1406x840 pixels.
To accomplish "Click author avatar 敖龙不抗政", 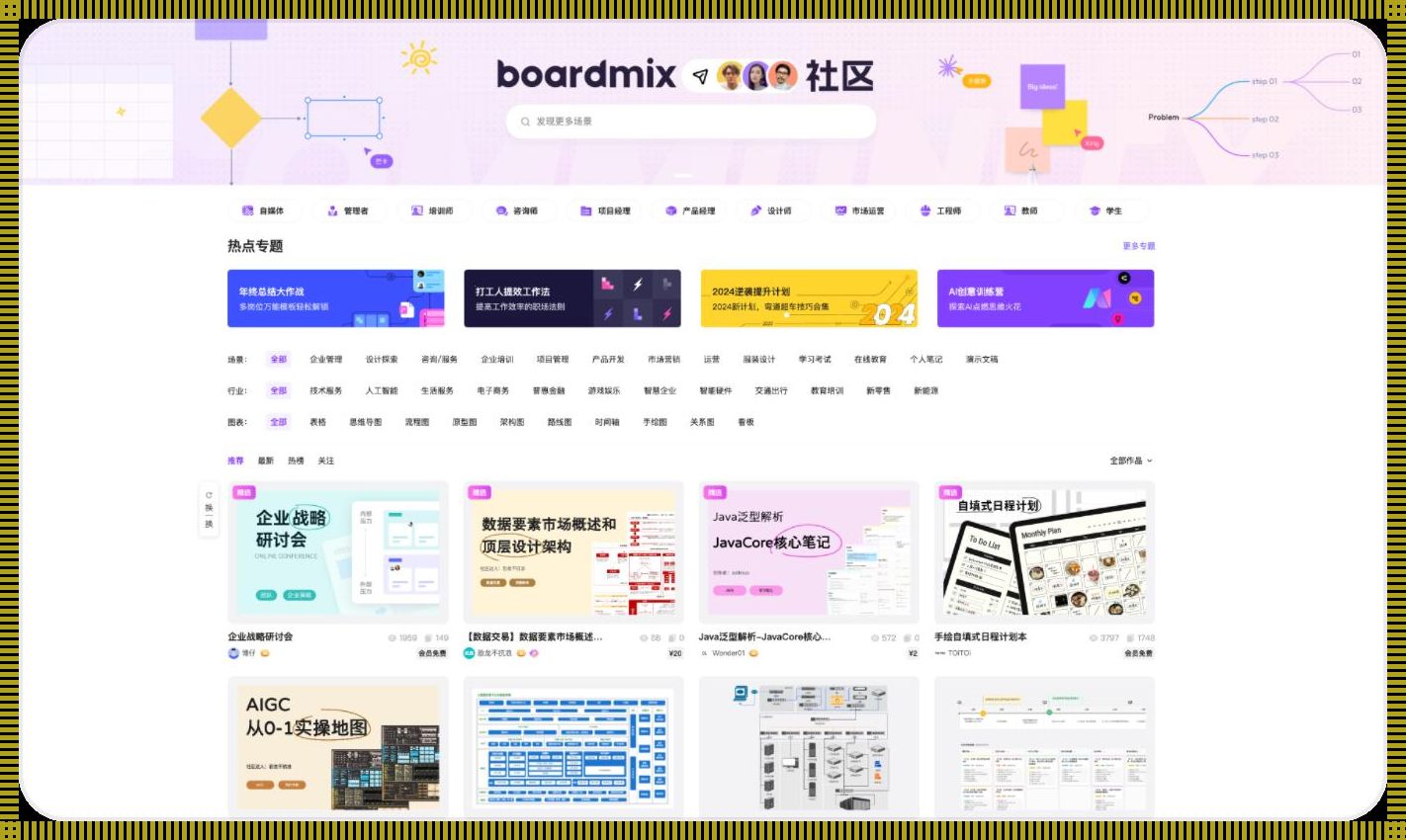I will tap(470, 652).
